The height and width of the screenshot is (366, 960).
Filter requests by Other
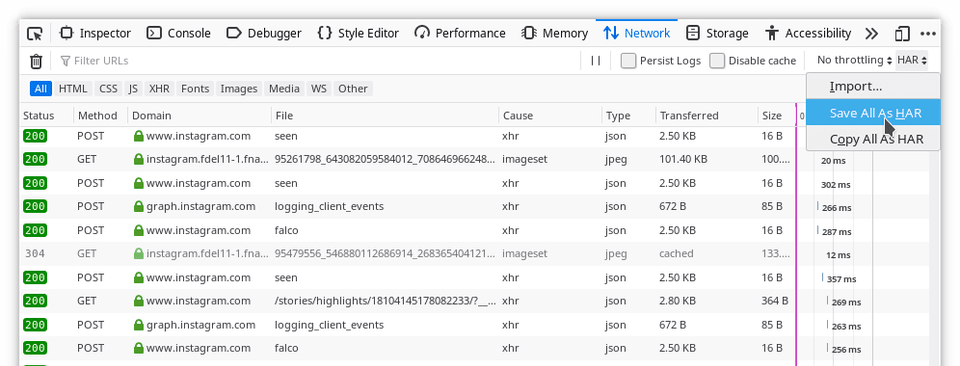[x=353, y=89]
